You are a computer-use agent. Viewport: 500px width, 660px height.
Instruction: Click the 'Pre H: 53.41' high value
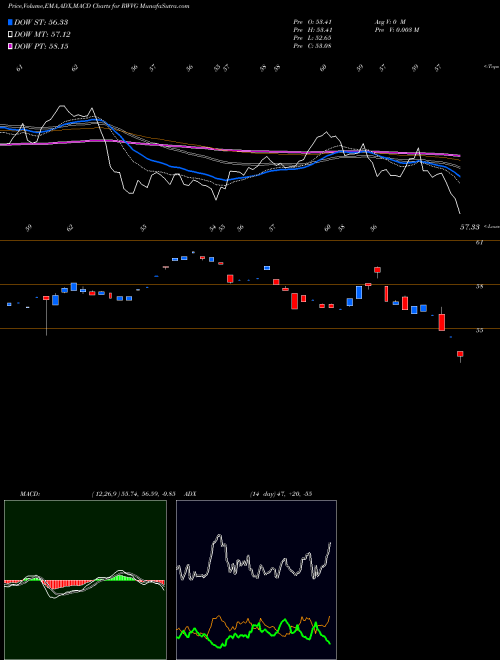tap(312, 30)
